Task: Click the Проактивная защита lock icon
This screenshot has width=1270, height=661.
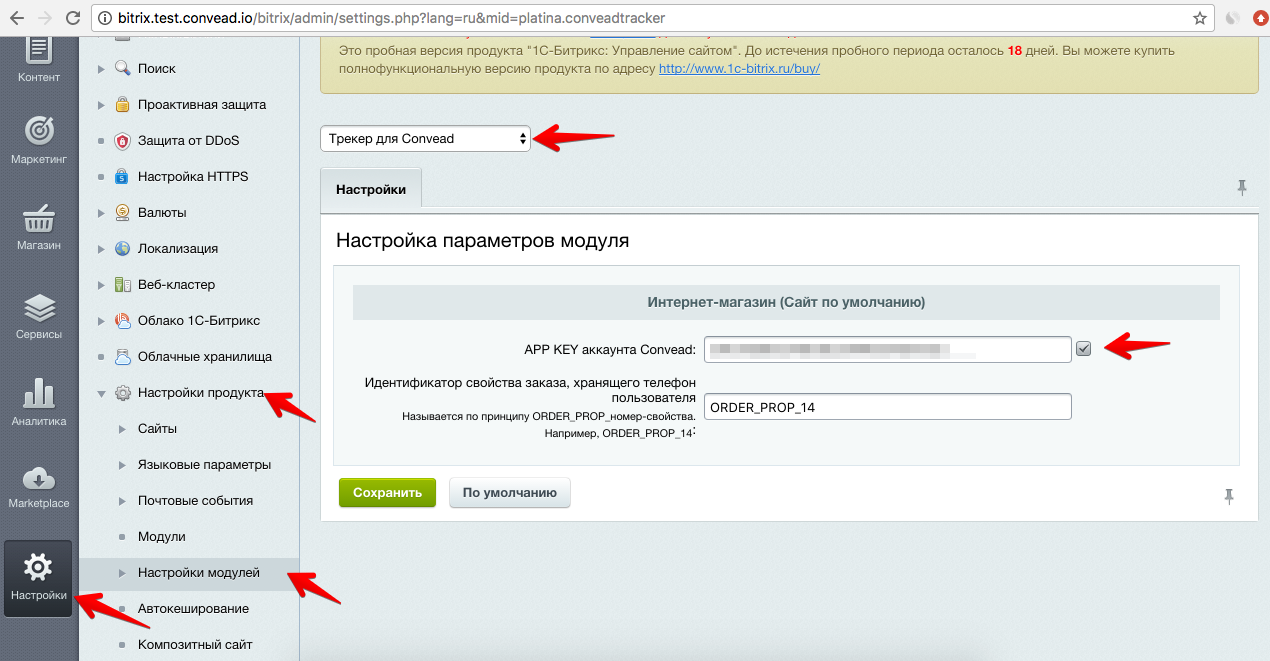Action: [x=123, y=105]
